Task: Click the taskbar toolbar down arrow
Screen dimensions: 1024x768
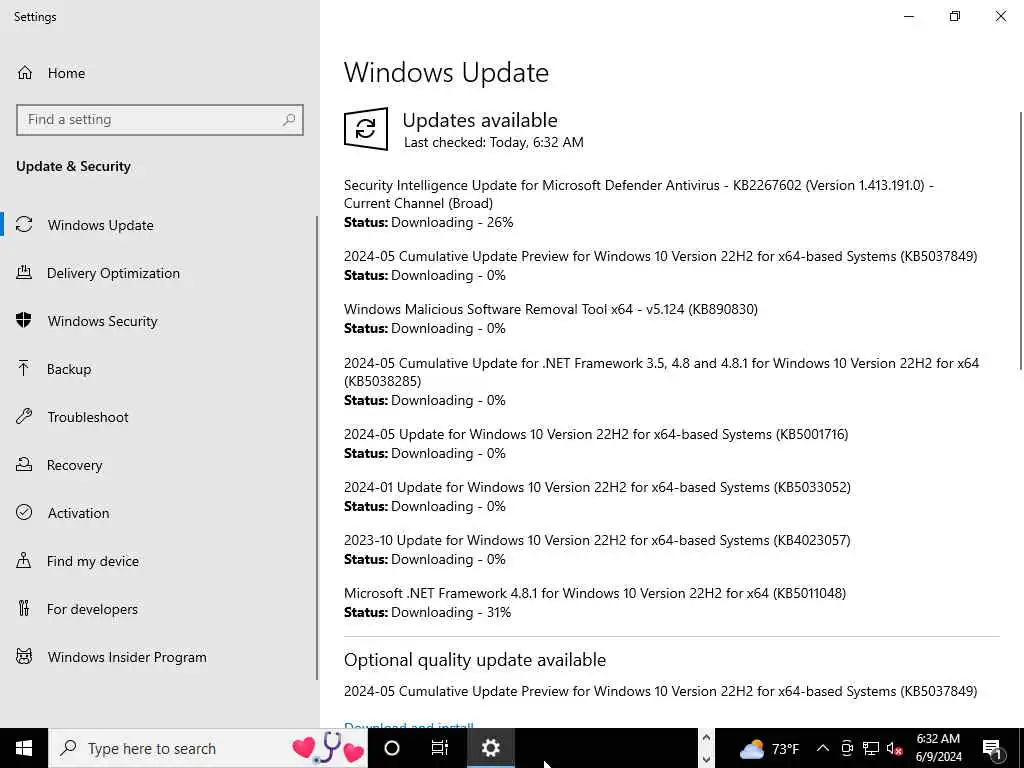Action: point(706,759)
